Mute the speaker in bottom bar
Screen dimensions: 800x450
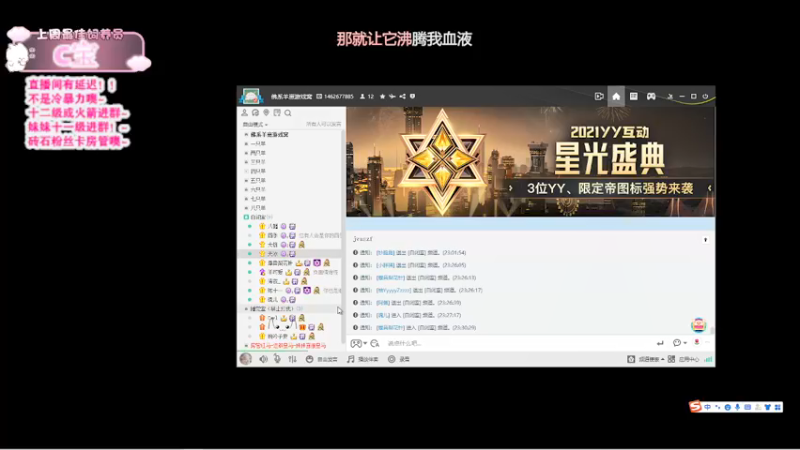(x=263, y=359)
